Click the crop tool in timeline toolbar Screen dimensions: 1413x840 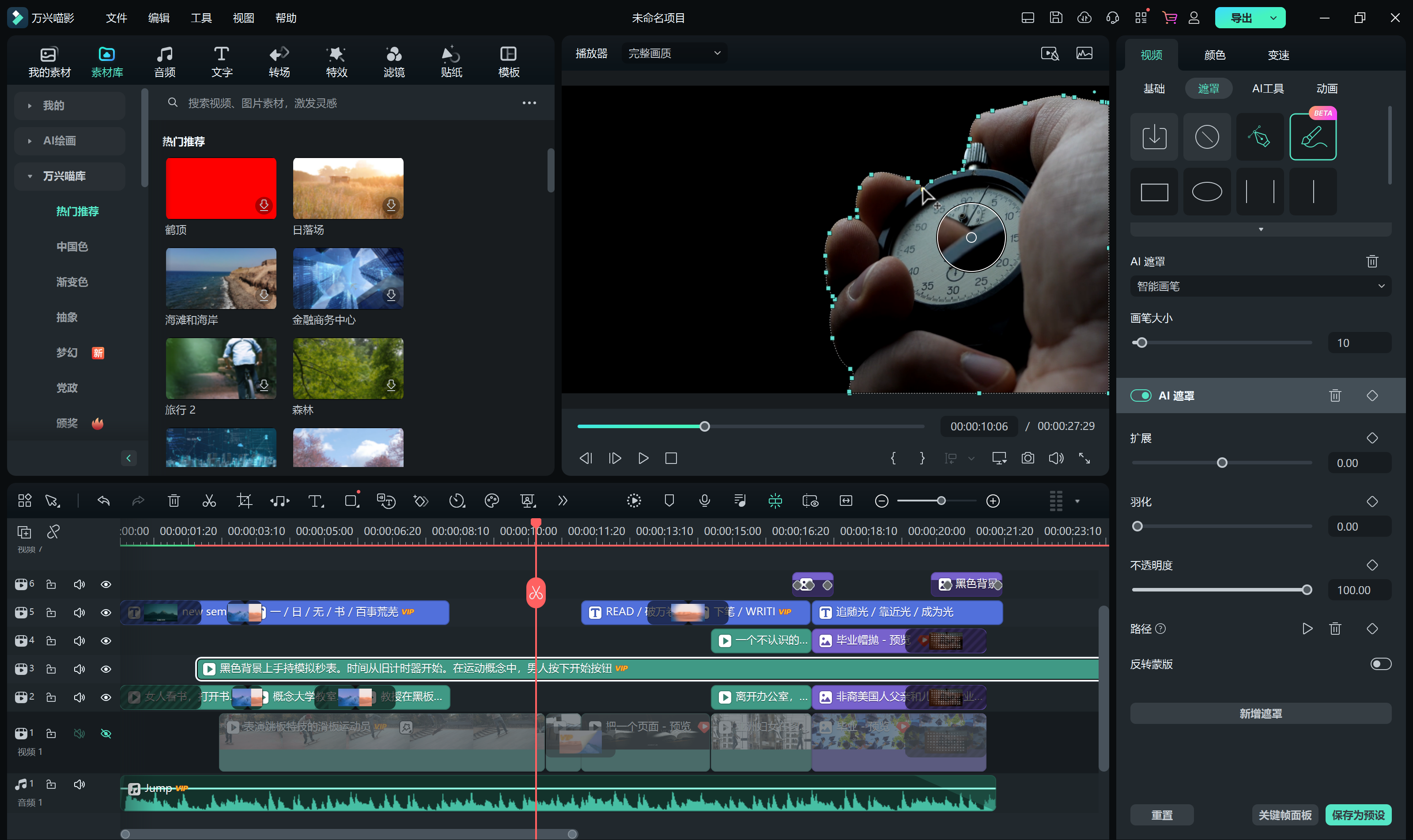pos(244,501)
